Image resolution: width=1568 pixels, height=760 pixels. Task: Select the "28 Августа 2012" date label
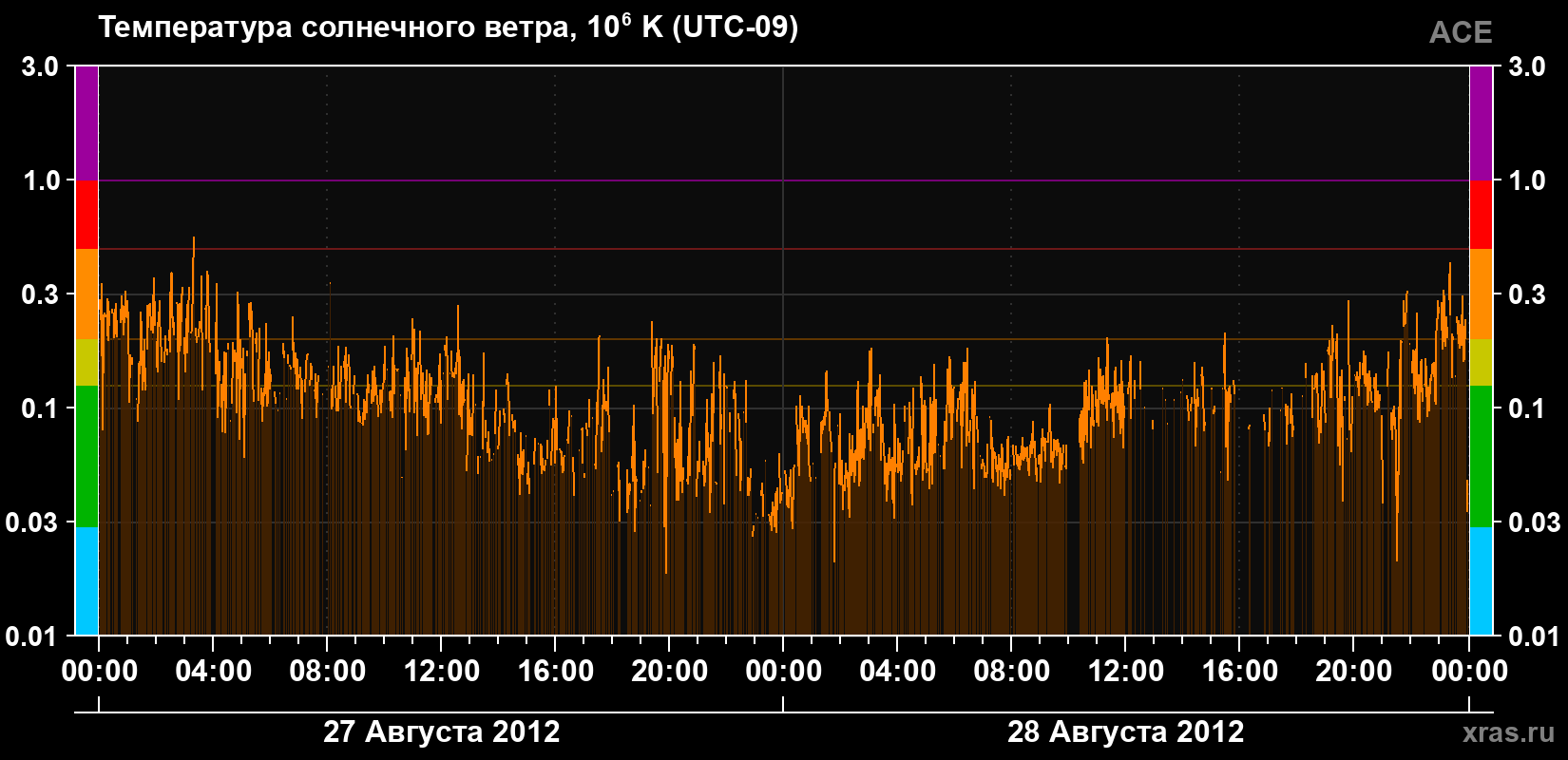pyautogui.click(x=1126, y=732)
